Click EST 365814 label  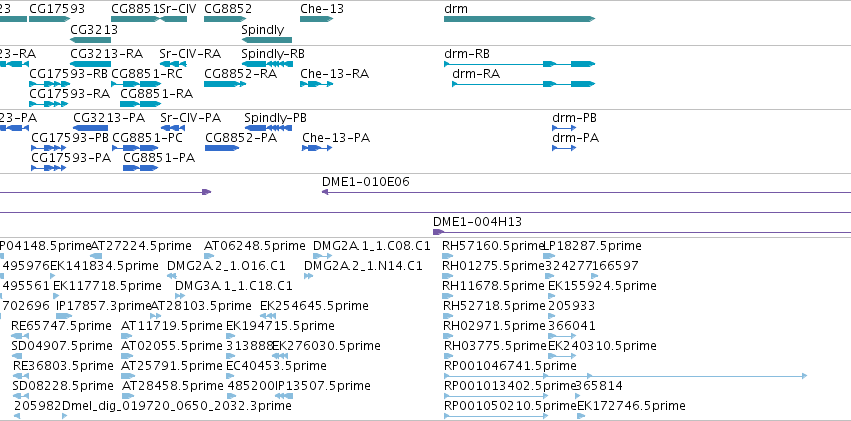(599, 386)
